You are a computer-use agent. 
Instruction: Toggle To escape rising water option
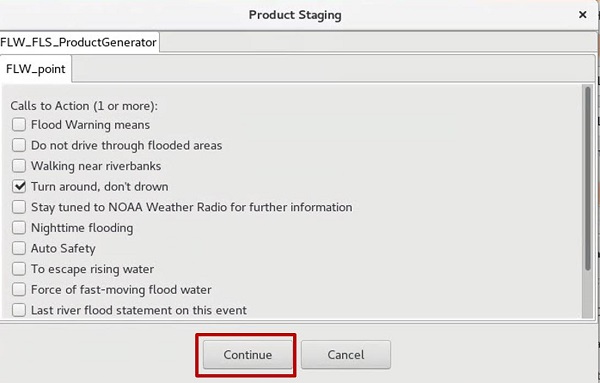19,269
